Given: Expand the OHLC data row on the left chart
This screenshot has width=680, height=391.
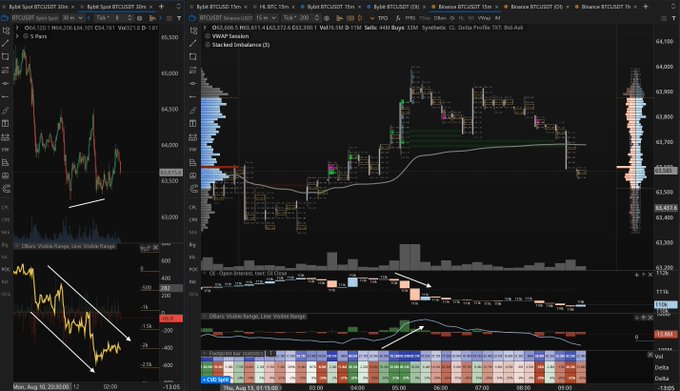Looking at the screenshot, I should click(17, 27).
